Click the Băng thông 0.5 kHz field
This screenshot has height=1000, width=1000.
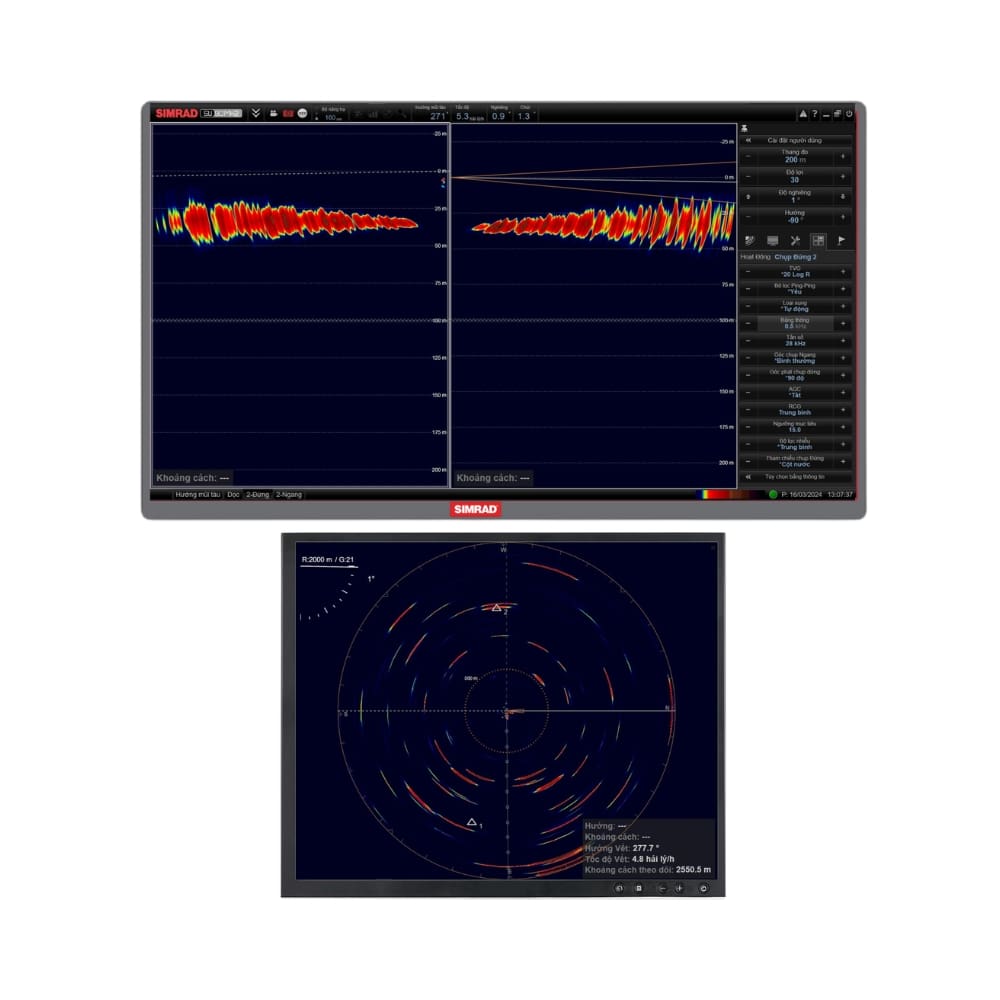click(x=795, y=324)
